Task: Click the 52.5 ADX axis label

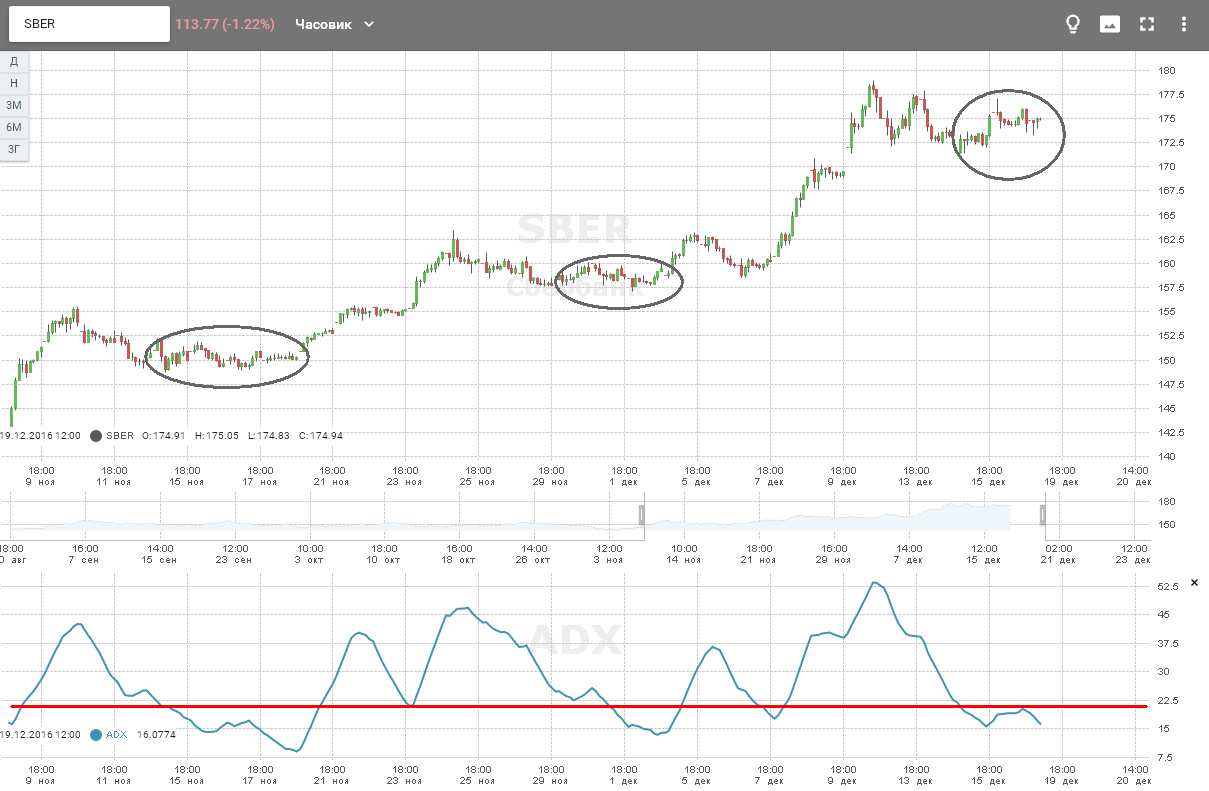Action: 1169,586
